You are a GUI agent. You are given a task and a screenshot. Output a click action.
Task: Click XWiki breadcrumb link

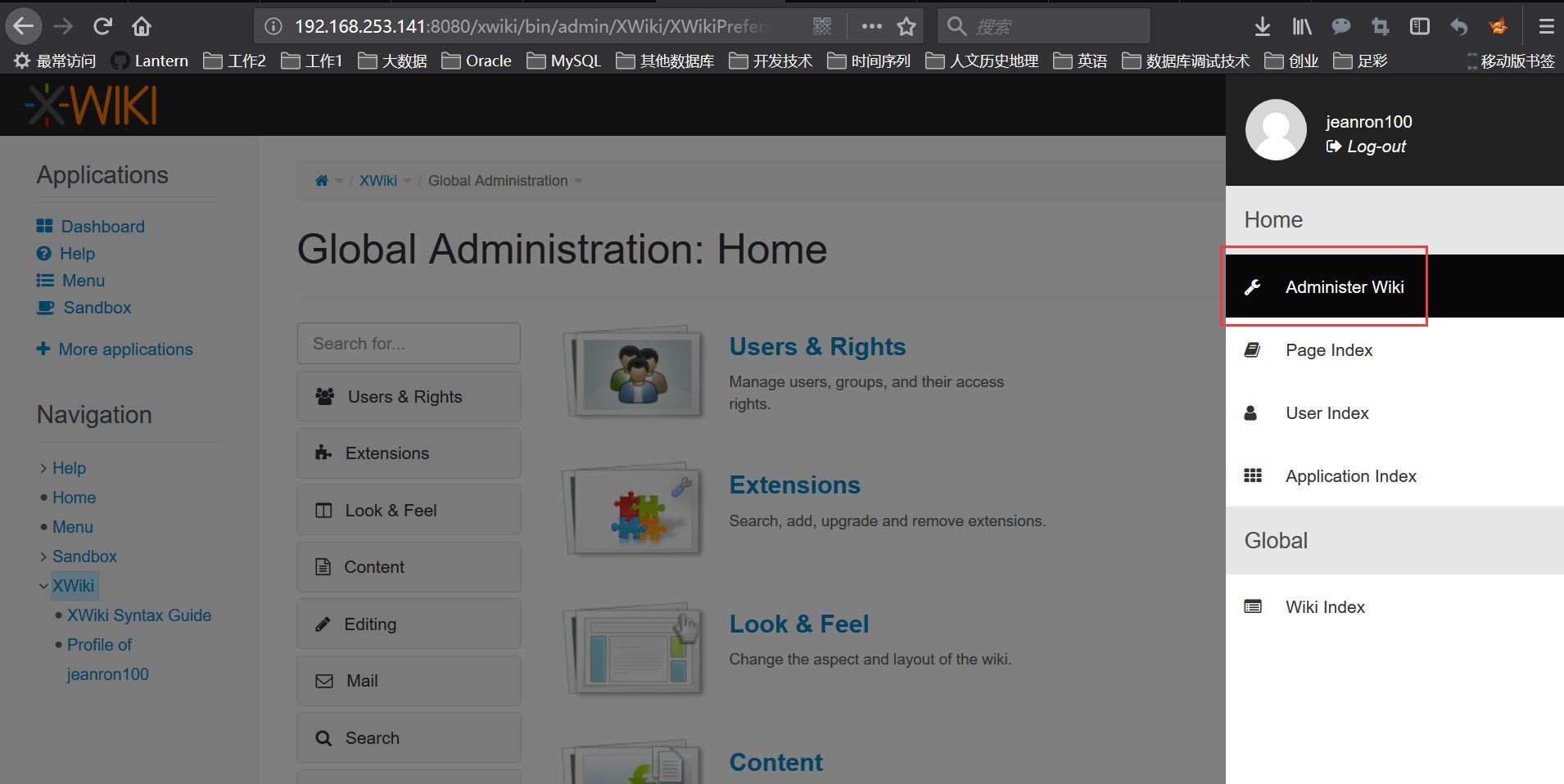click(378, 181)
